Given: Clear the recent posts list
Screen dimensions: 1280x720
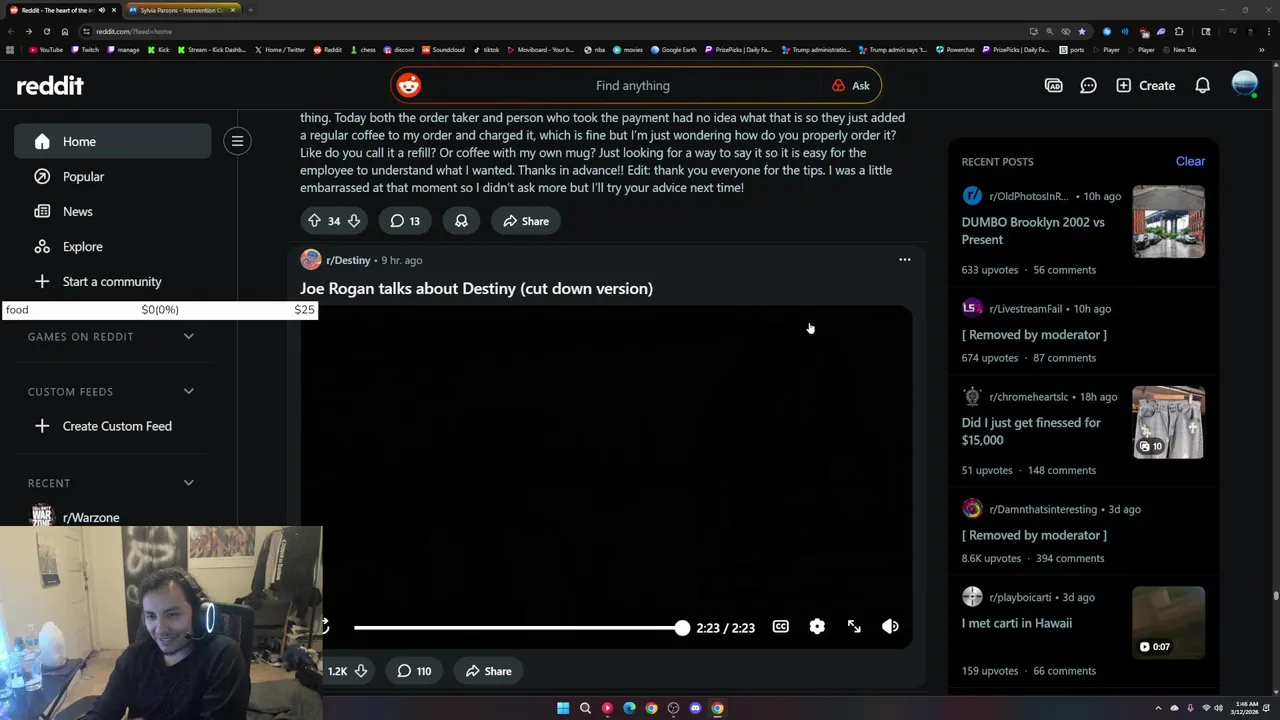Looking at the screenshot, I should pyautogui.click(x=1190, y=161).
